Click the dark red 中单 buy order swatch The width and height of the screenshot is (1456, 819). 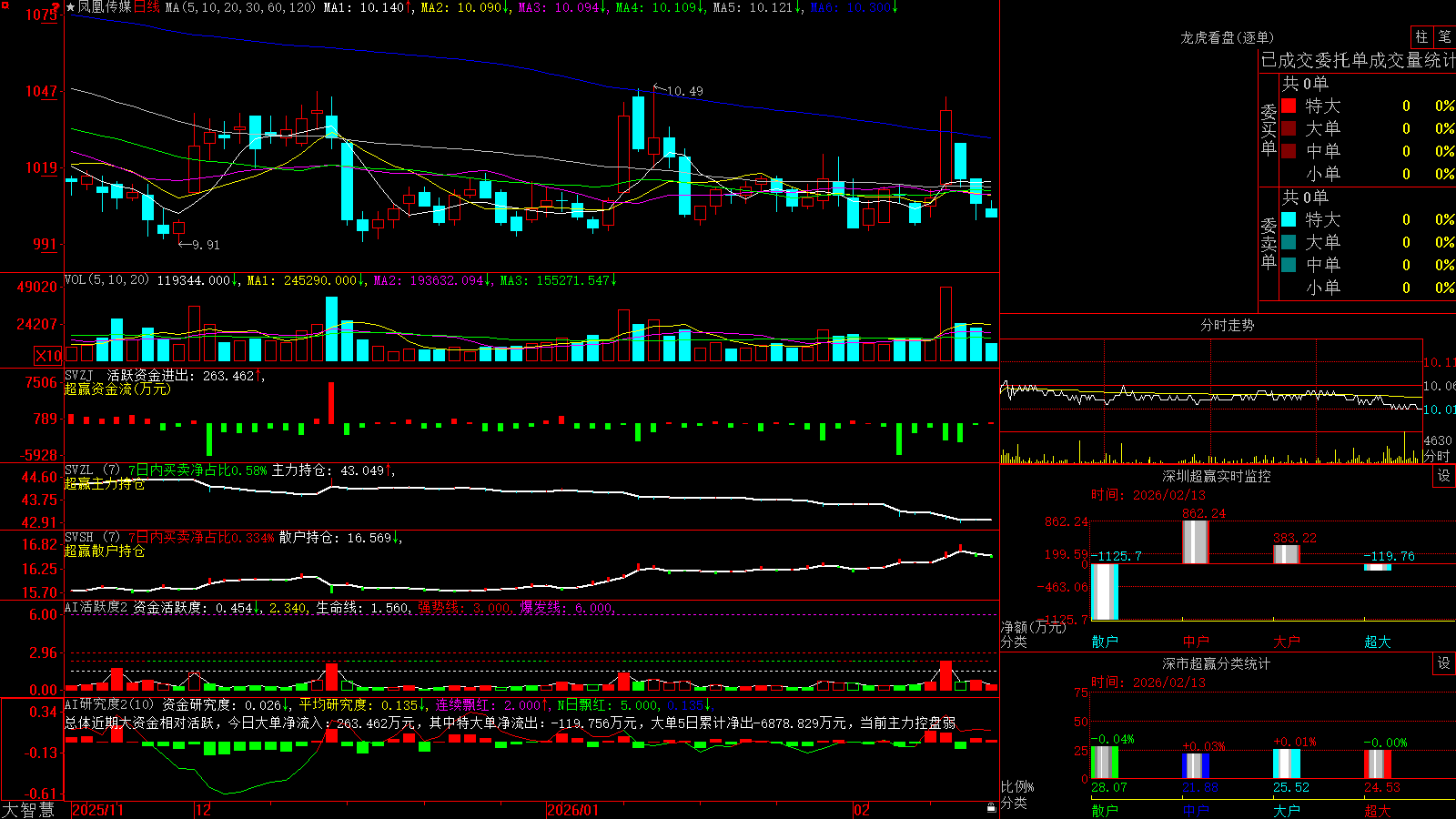tap(1289, 150)
